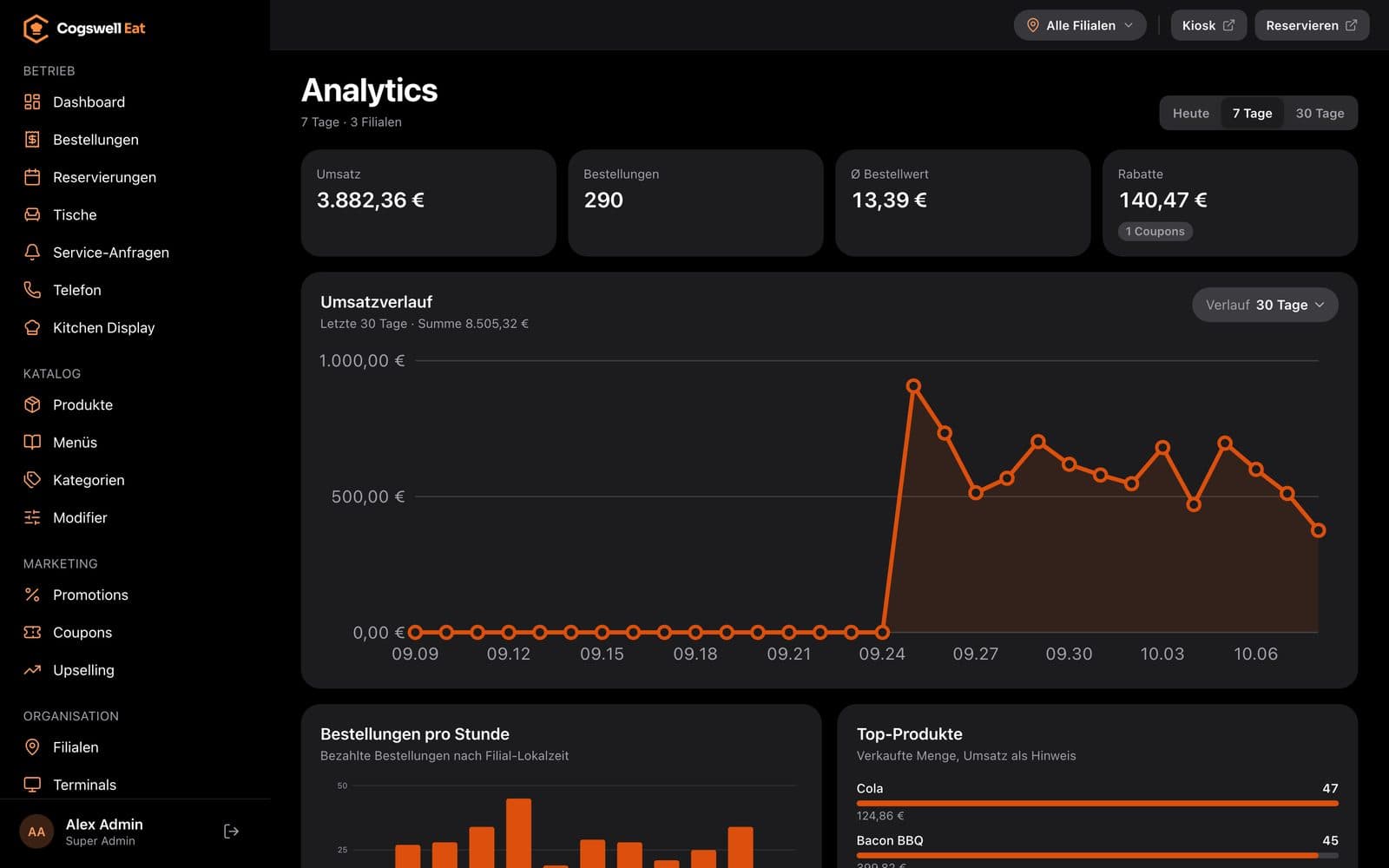The image size is (1389, 868).
Task: Click the Coupons ticket icon
Action: 32,632
